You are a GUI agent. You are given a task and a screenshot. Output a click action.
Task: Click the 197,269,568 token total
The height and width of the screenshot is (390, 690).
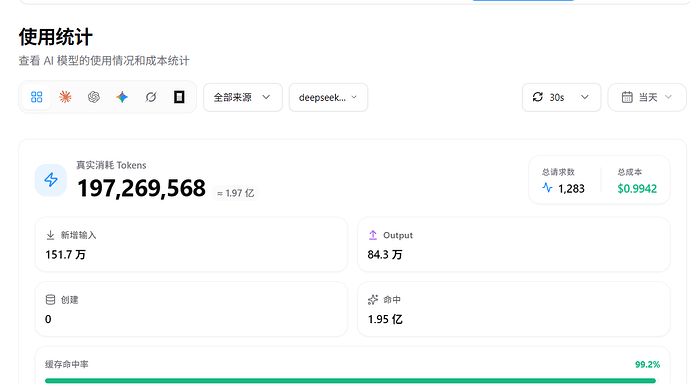tap(141, 188)
